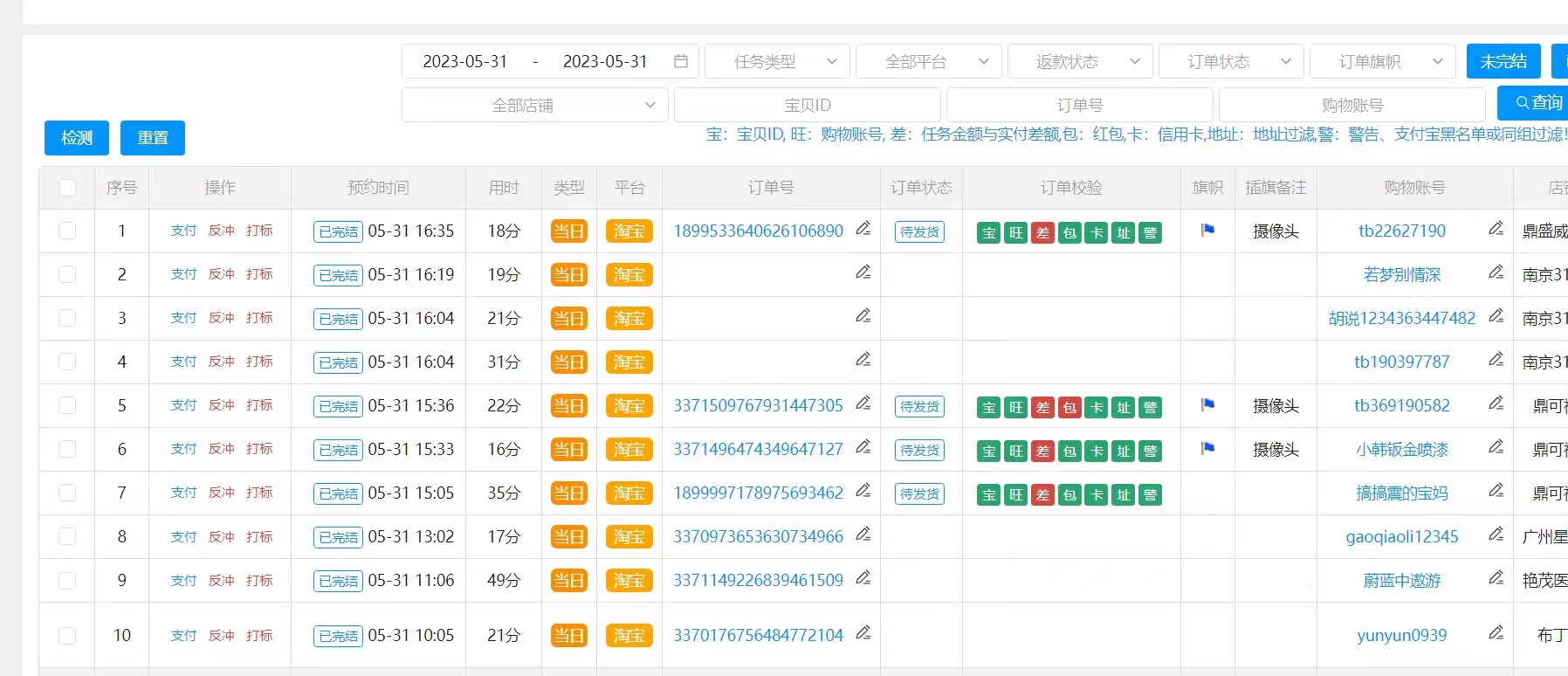Screen dimensions: 1568x676
Task: Click 检测 button
Action: [77, 138]
